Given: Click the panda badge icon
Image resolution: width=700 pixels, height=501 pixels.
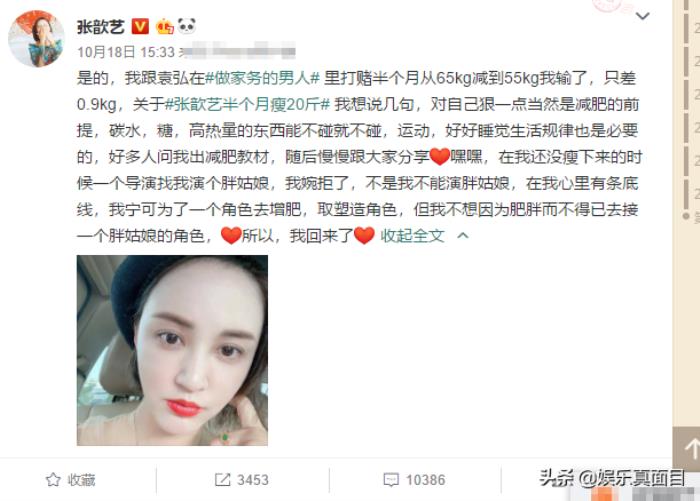Looking at the screenshot, I should (x=187, y=26).
